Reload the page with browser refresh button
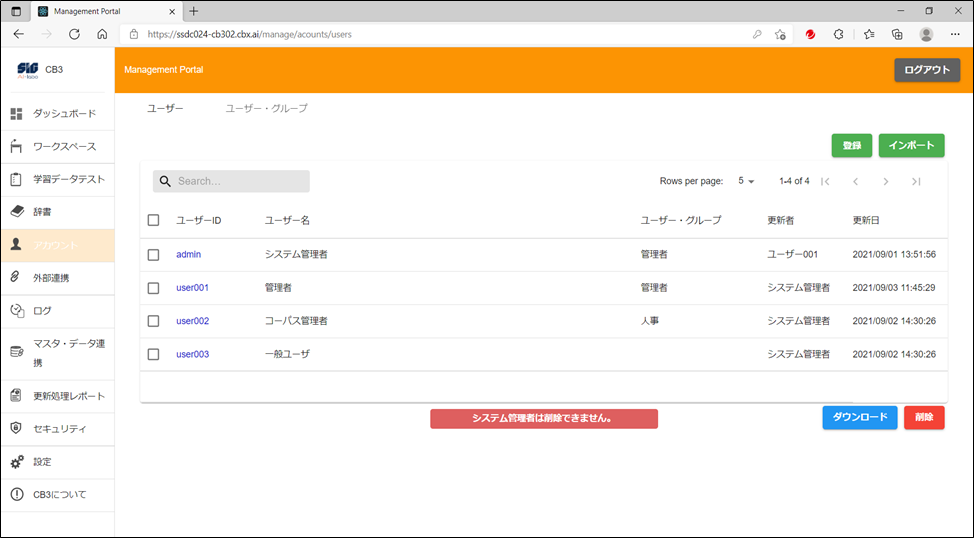The width and height of the screenshot is (974, 538). (74, 34)
